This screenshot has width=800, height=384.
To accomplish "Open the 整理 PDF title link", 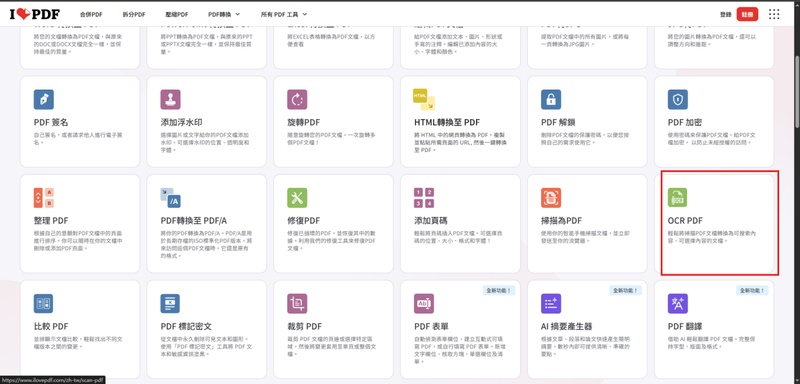I will pos(51,221).
